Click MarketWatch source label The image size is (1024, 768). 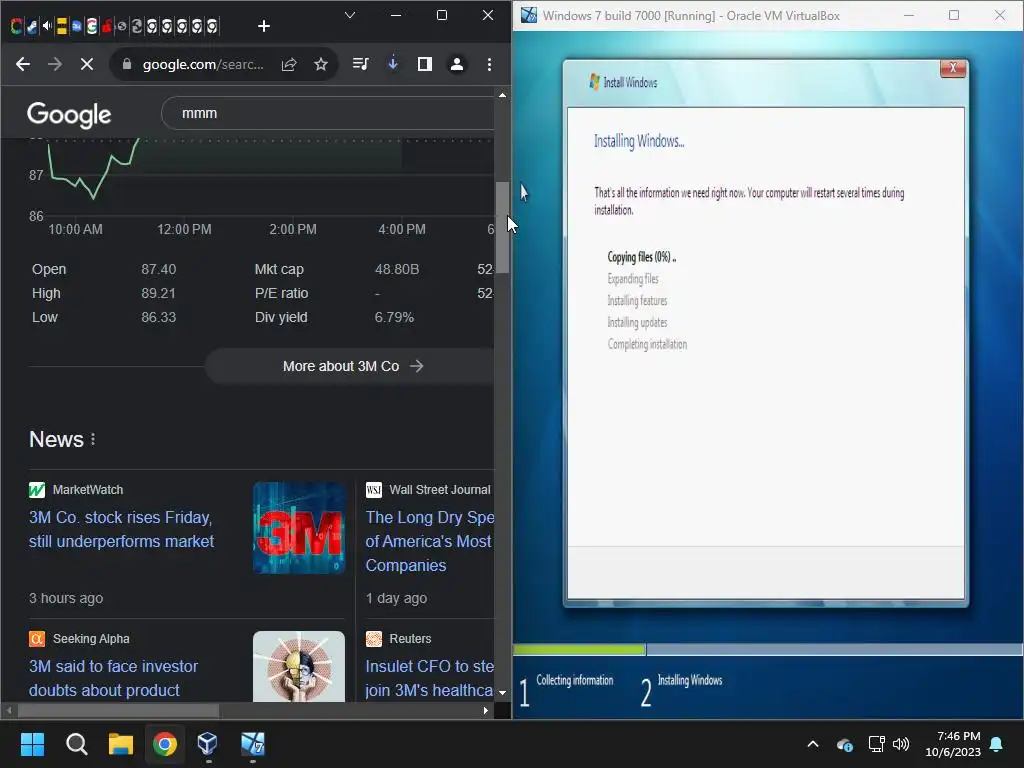(88, 490)
